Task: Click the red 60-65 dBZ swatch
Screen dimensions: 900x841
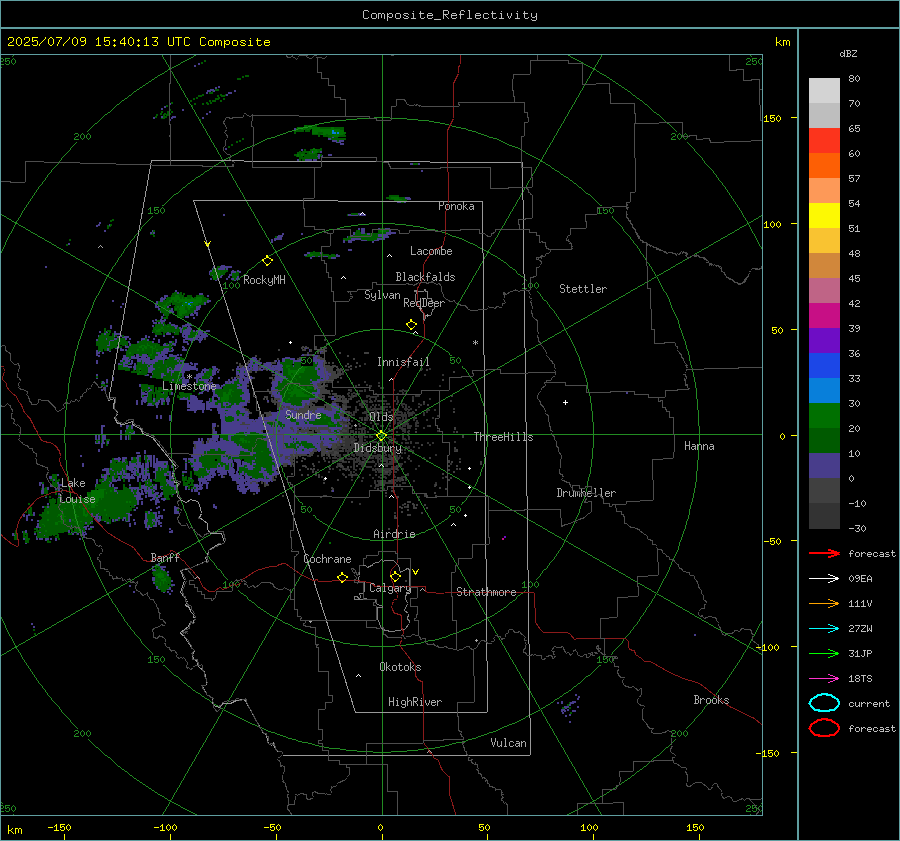Action: 824,141
